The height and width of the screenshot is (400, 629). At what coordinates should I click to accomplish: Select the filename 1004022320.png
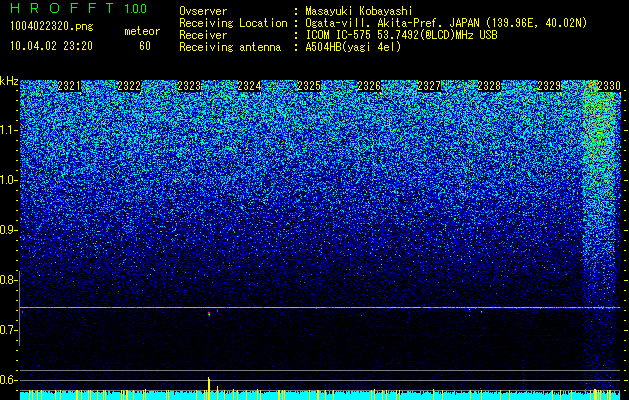click(x=51, y=26)
